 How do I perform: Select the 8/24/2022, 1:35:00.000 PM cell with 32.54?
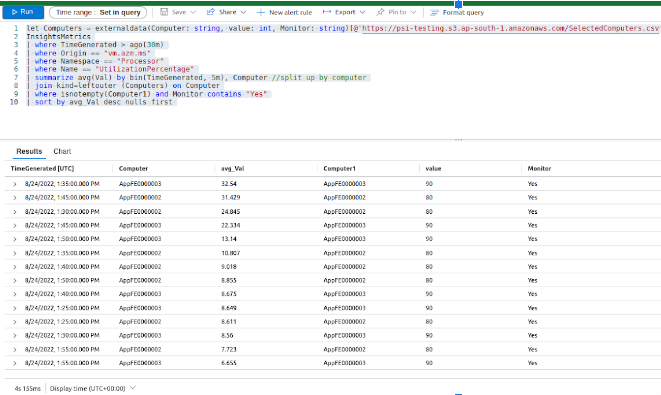[x=62, y=184]
